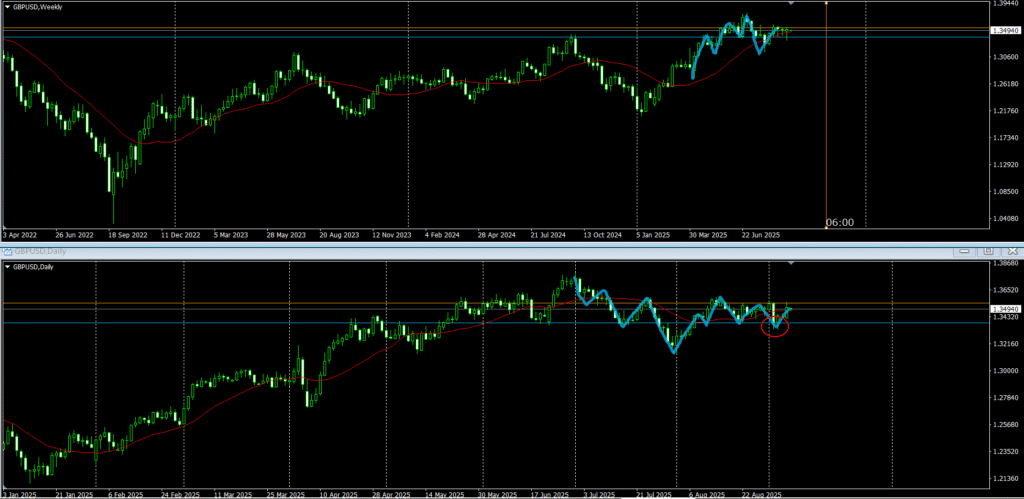
Task: Click the 18 Sep 2022 date label
Action: point(126,234)
